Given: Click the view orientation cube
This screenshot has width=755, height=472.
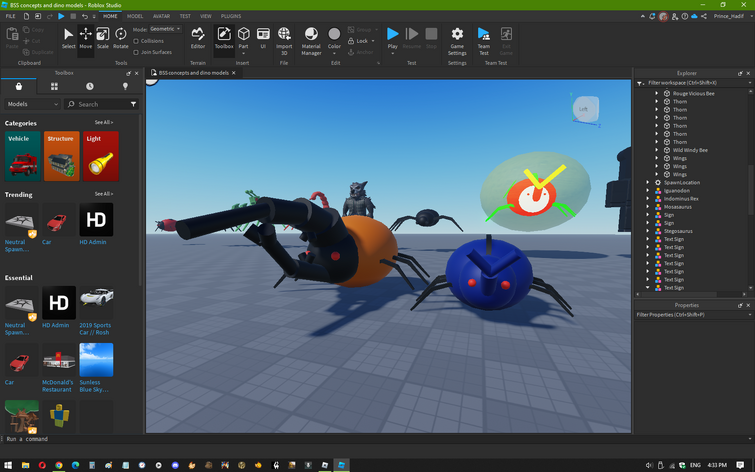Looking at the screenshot, I should [586, 109].
